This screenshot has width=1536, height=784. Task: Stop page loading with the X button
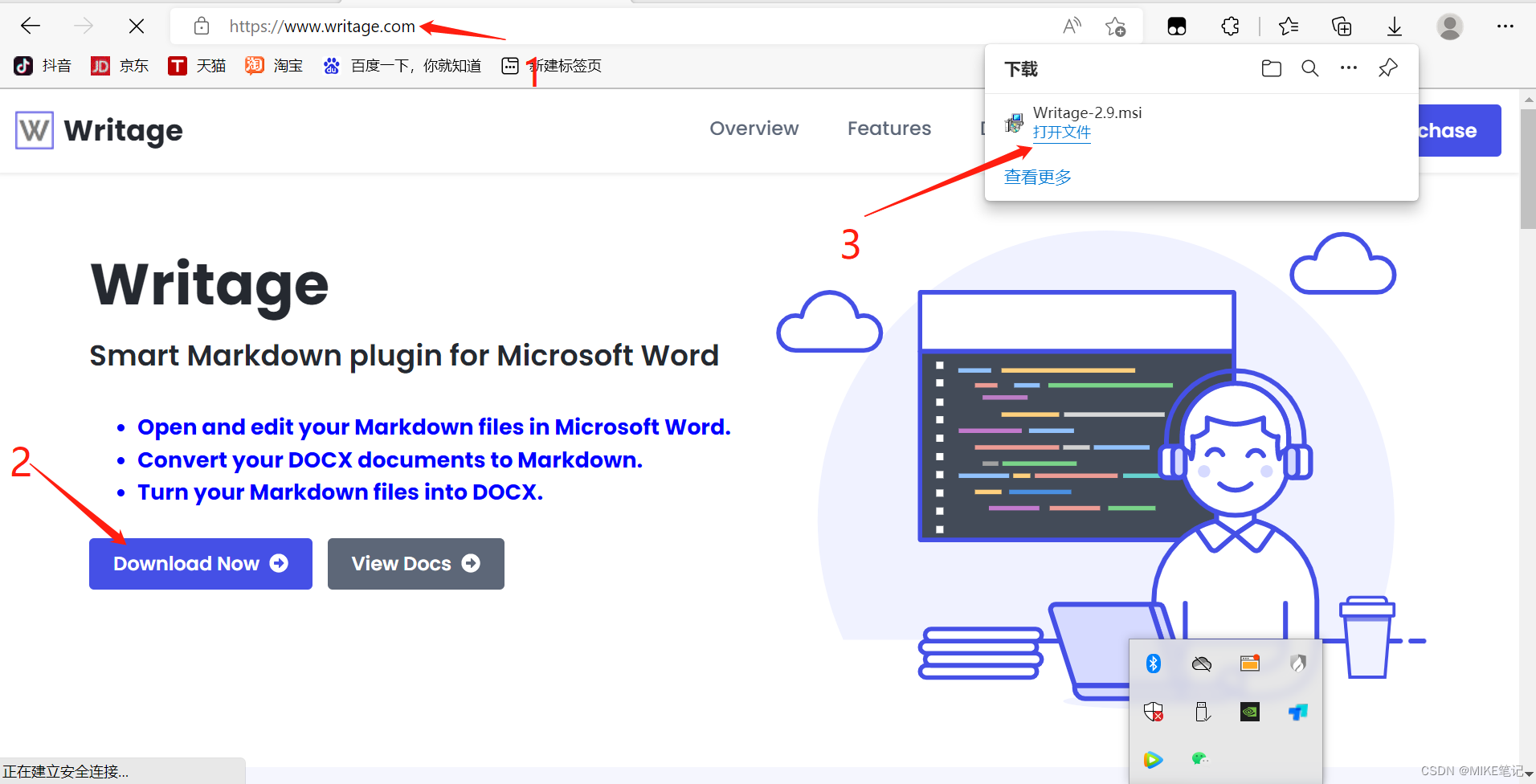point(137,27)
